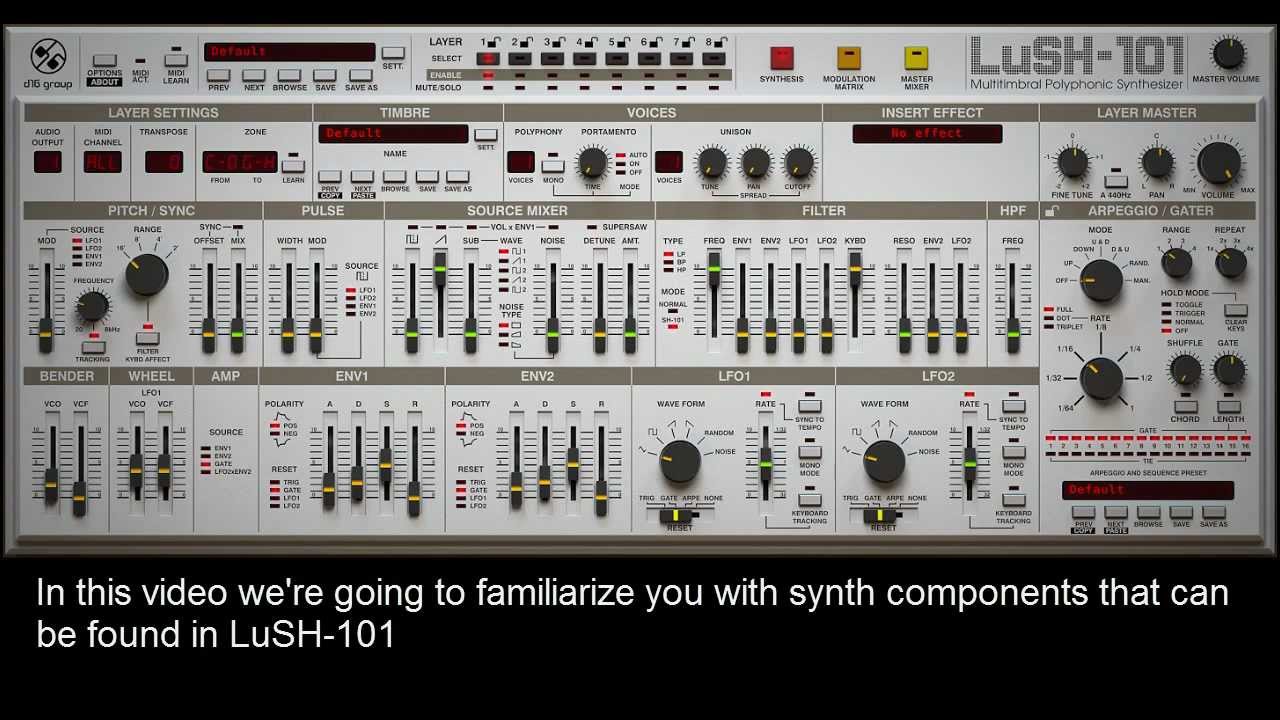Click the pitch Frequency knob
Screen dimensions: 1280x720
click(x=92, y=307)
